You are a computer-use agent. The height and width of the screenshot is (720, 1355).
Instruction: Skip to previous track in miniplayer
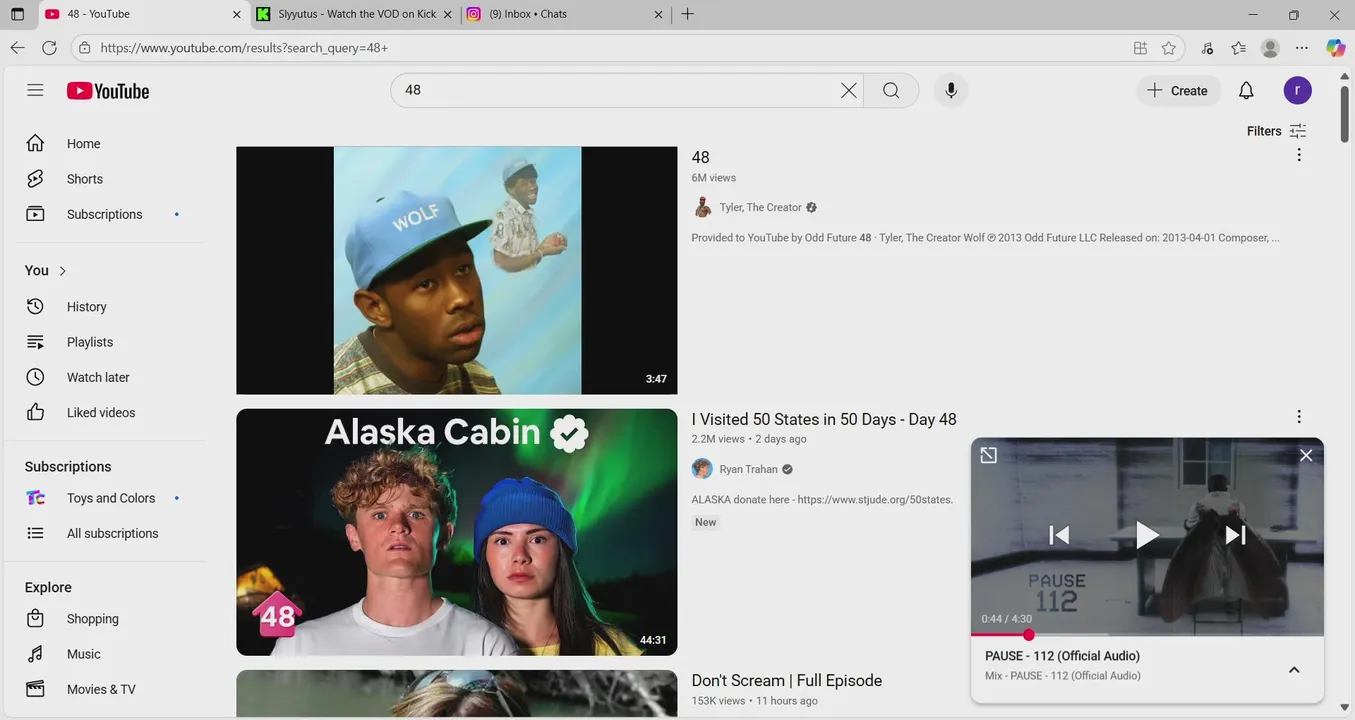[x=1059, y=535]
